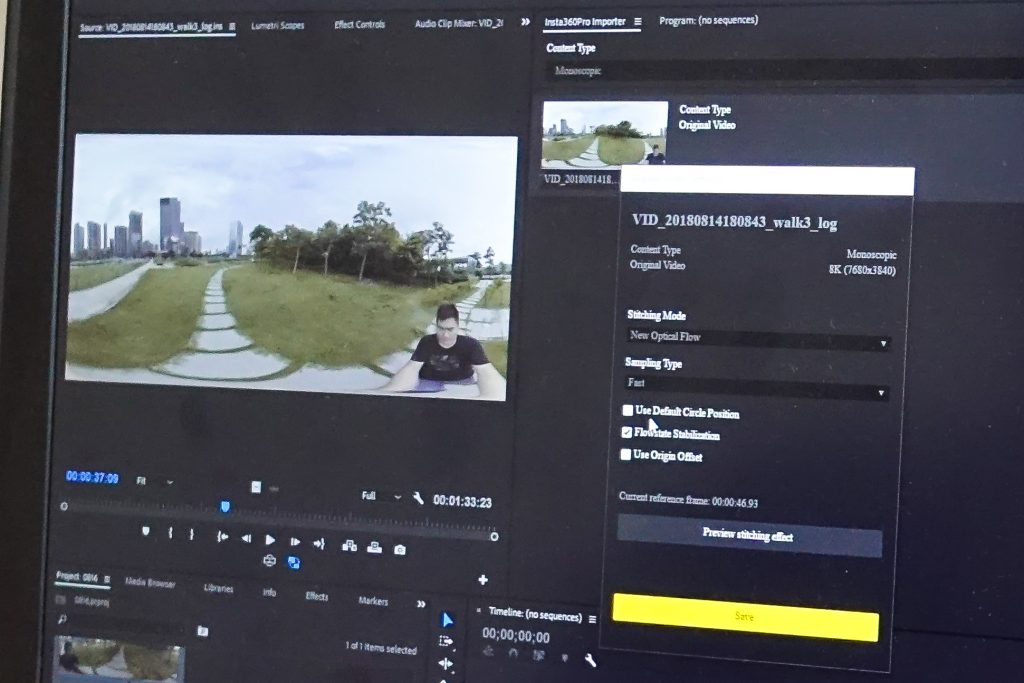1024x683 pixels.
Task: Select the Ripple Edit tool
Action: pos(445,664)
